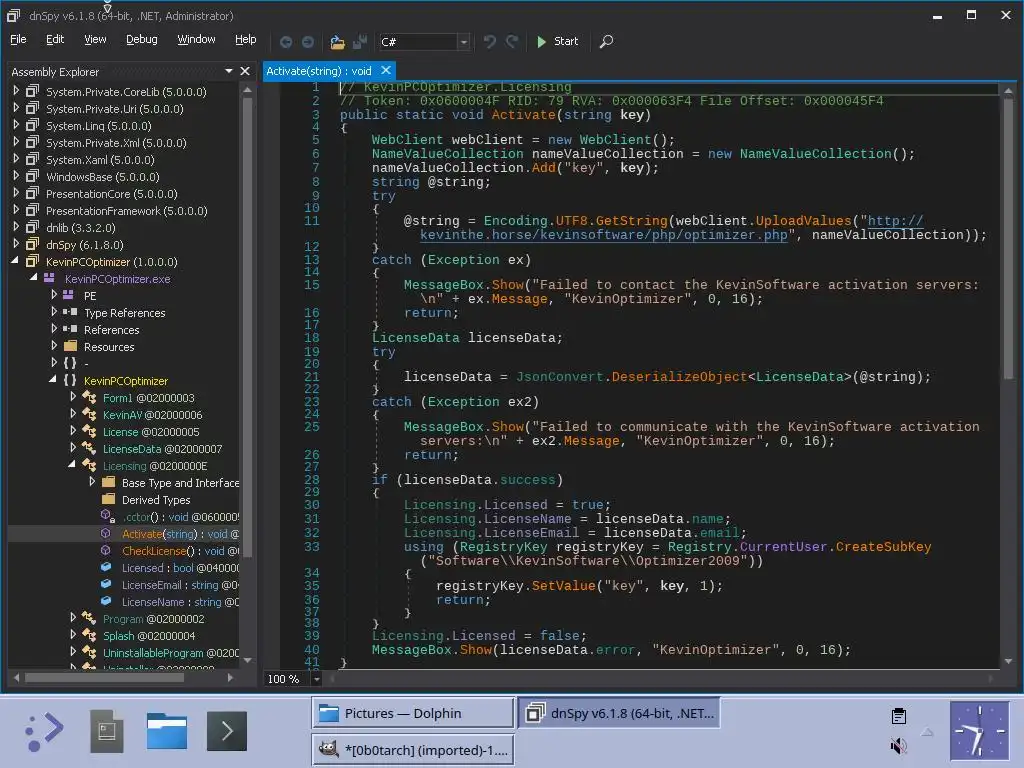This screenshot has width=1024, height=768.
Task: Open the Debug menu
Action: (142, 39)
